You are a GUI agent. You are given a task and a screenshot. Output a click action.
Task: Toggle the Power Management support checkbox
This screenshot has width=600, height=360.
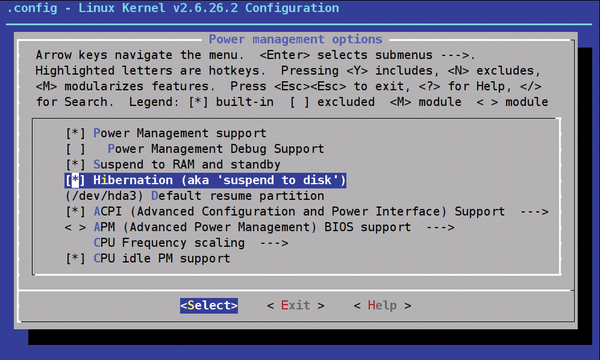pyautogui.click(x=75, y=133)
